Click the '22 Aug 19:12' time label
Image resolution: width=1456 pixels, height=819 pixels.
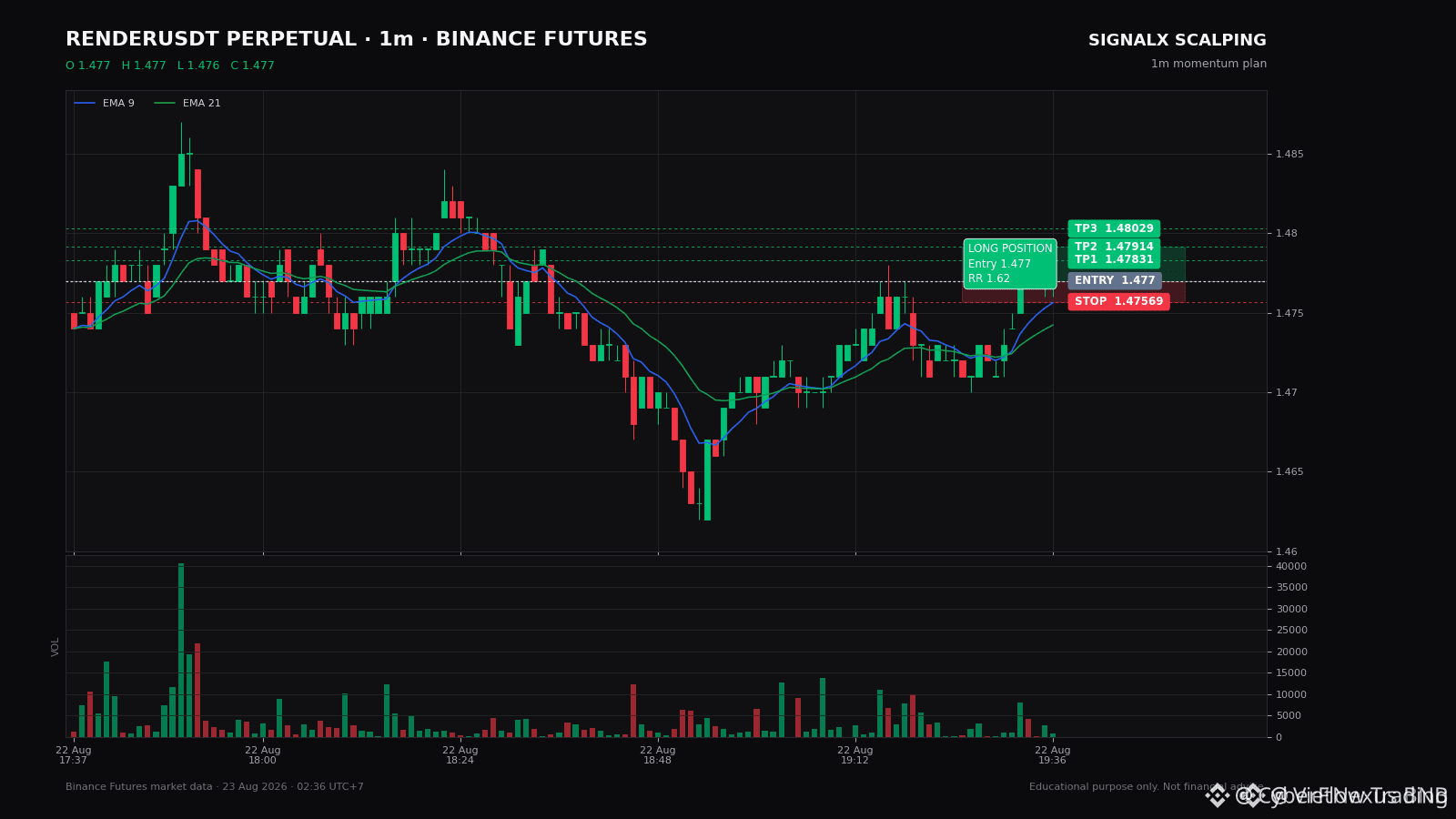click(x=855, y=755)
